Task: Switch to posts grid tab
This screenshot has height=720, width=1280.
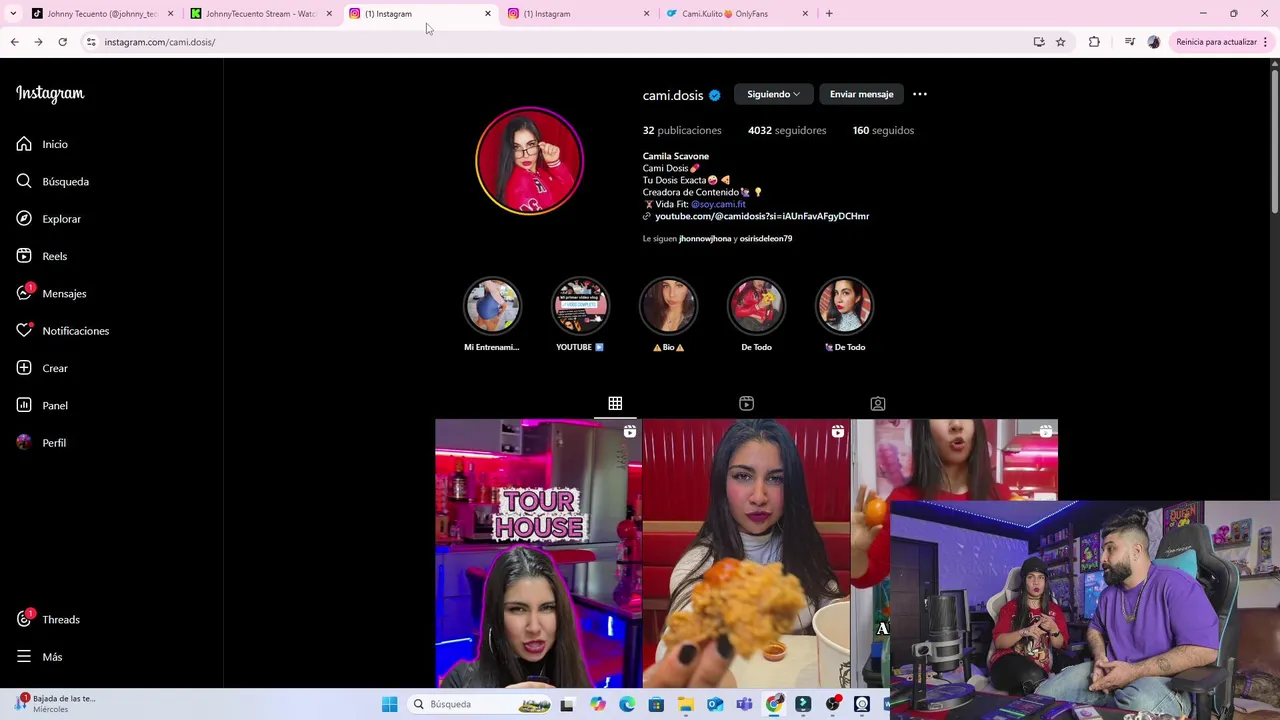Action: pyautogui.click(x=615, y=403)
